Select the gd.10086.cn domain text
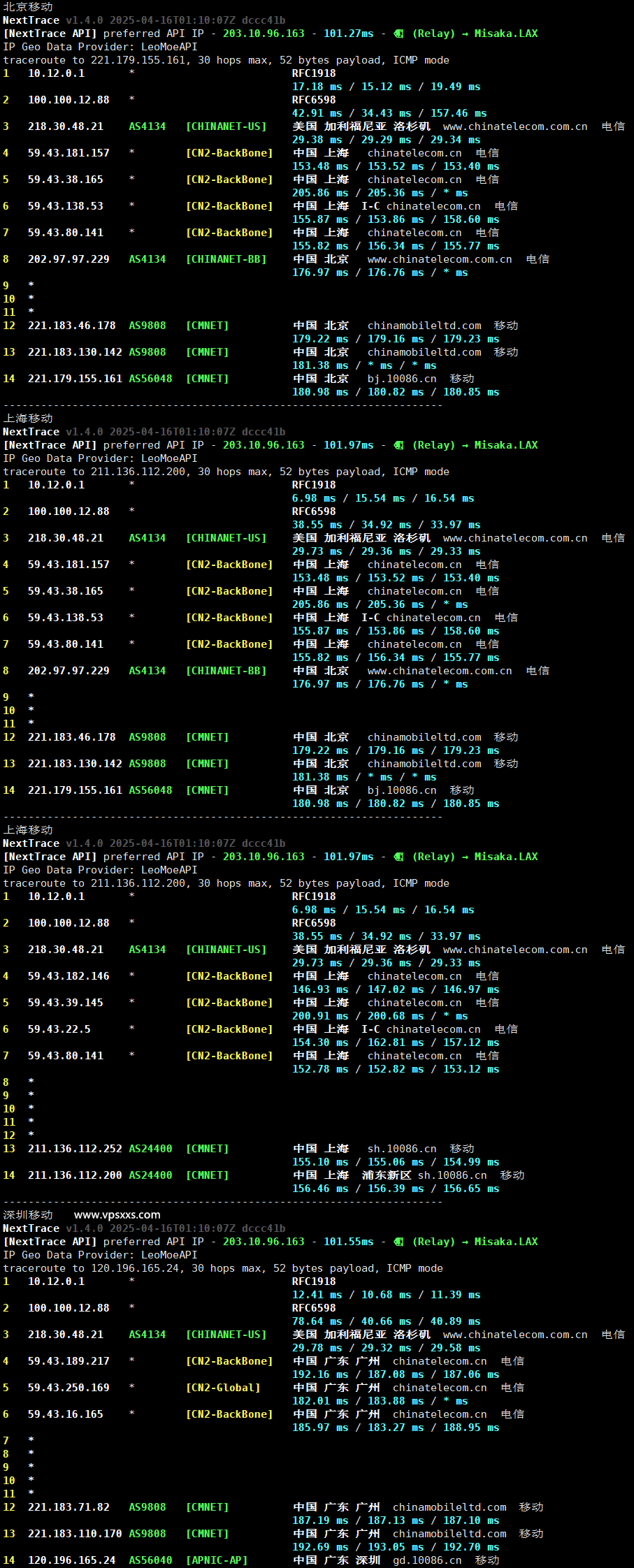 pyautogui.click(x=427, y=1560)
